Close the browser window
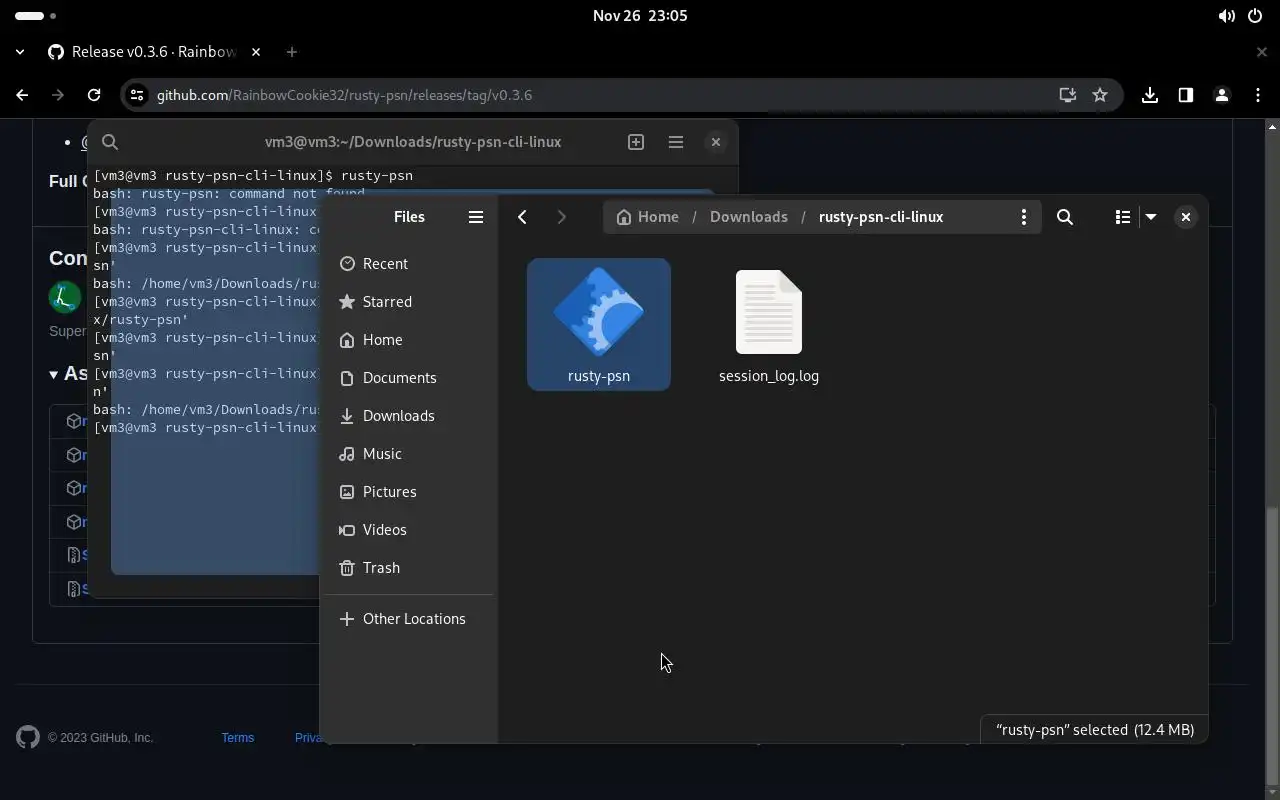The width and height of the screenshot is (1280, 800). pyautogui.click(x=1262, y=52)
